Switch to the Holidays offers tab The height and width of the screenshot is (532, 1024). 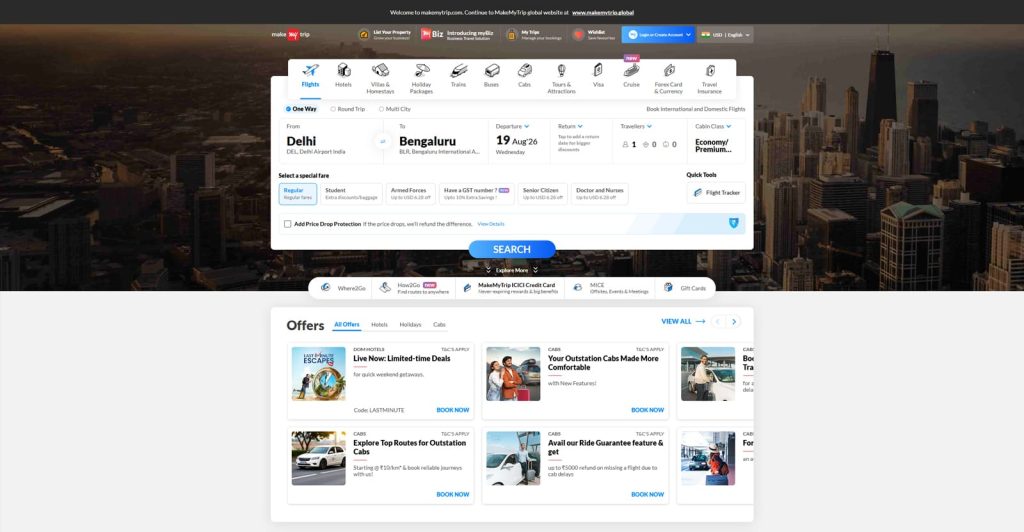tap(411, 324)
